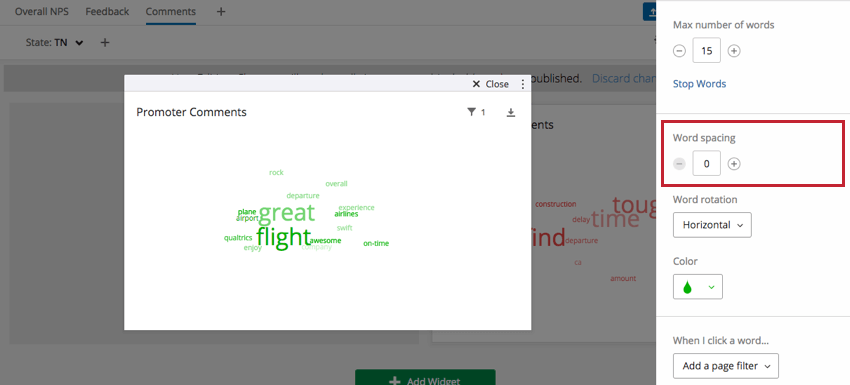
Task: Open the Stop Words link
Action: pos(699,84)
